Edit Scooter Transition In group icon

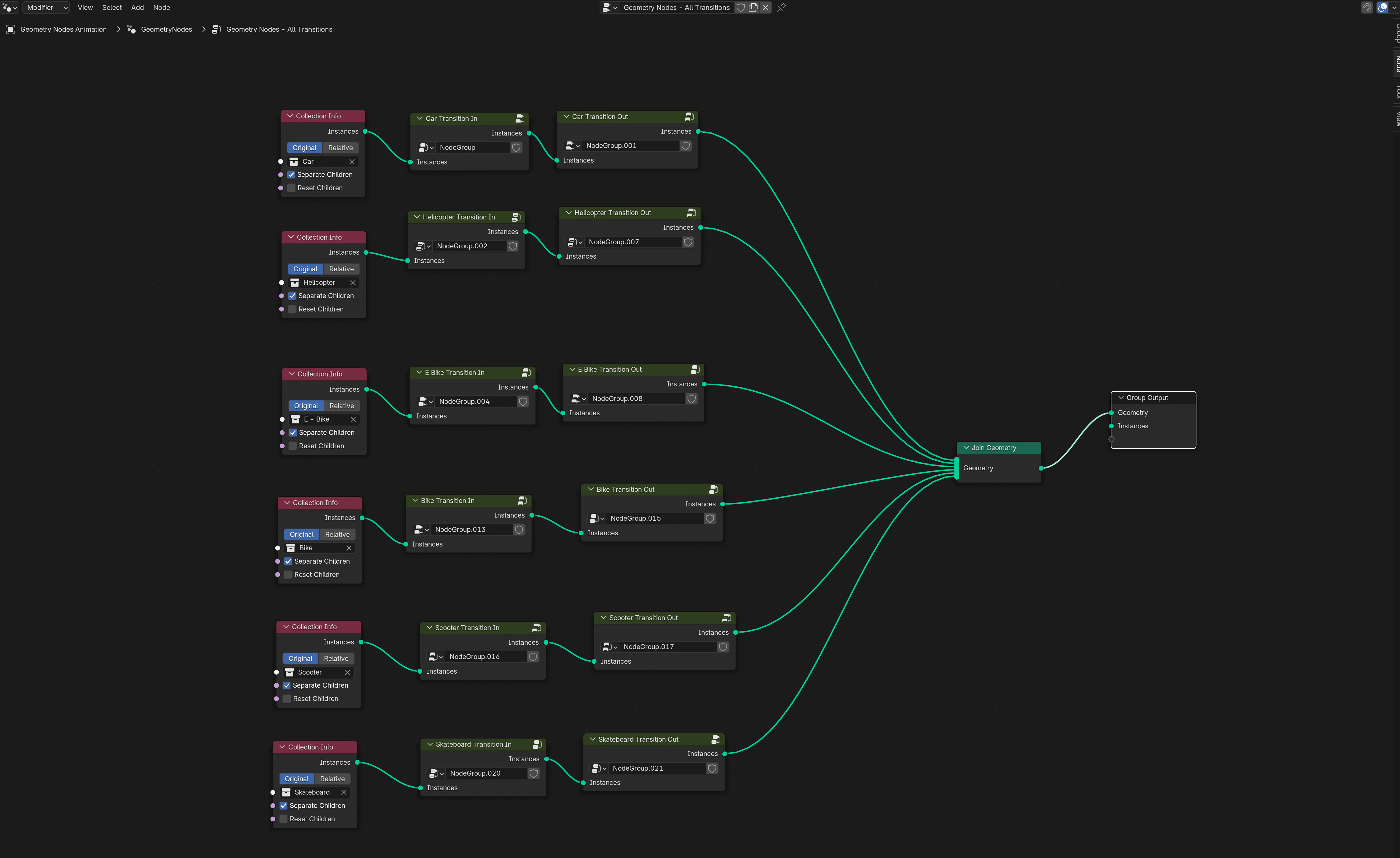click(536, 628)
